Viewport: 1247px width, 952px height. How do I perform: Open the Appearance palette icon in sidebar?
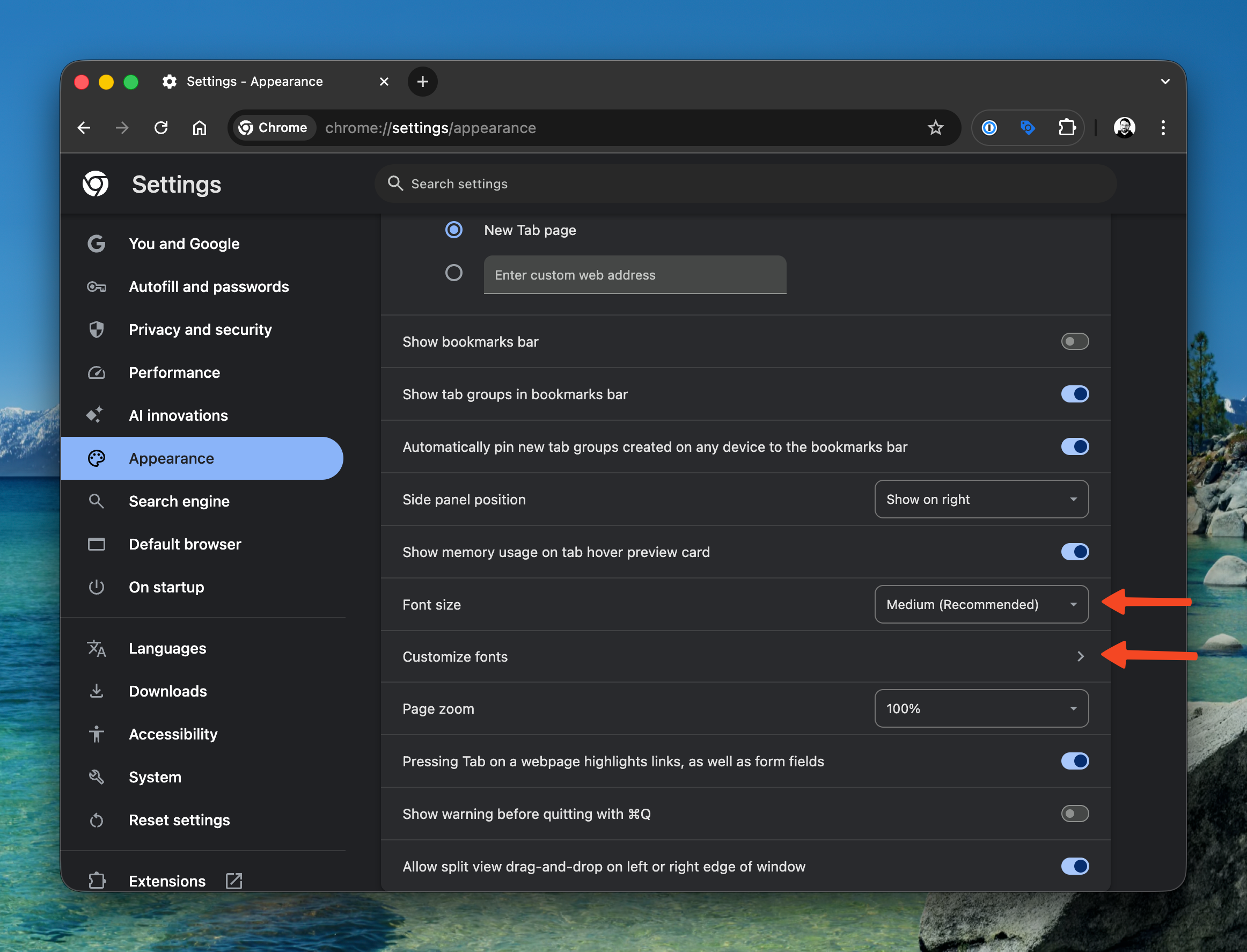[97, 458]
